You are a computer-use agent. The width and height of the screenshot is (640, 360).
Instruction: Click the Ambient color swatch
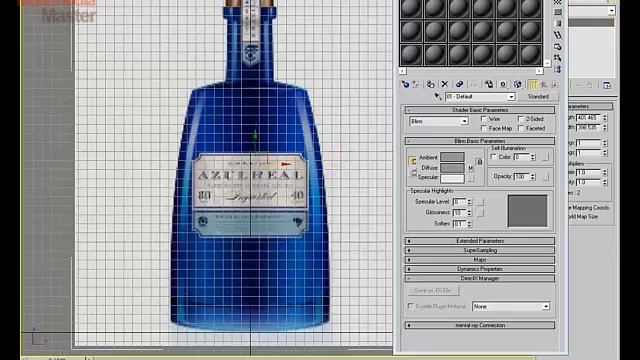tap(452, 157)
